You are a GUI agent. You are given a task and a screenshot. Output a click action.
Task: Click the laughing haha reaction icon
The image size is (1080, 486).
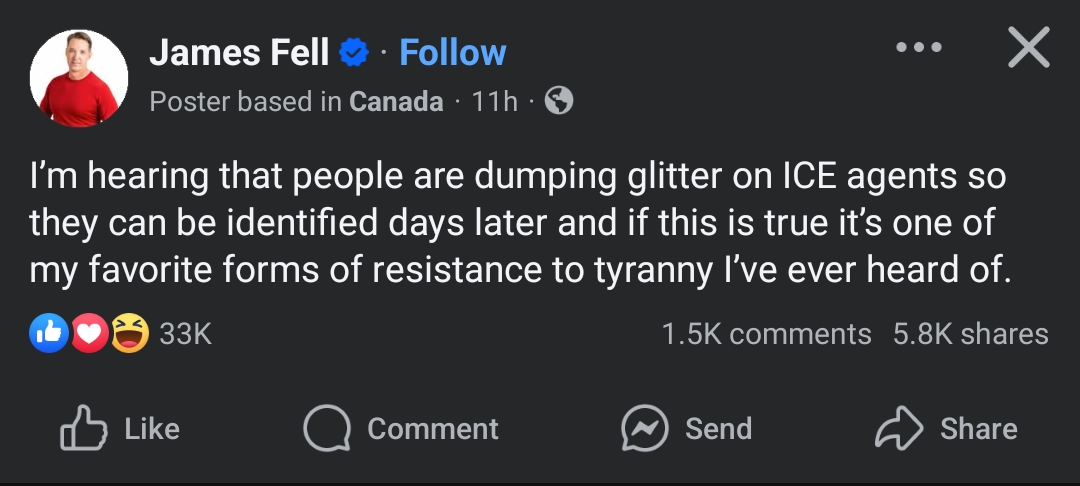click(130, 333)
